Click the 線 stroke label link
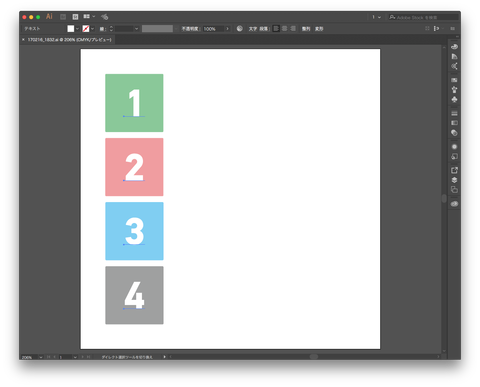 102,29
